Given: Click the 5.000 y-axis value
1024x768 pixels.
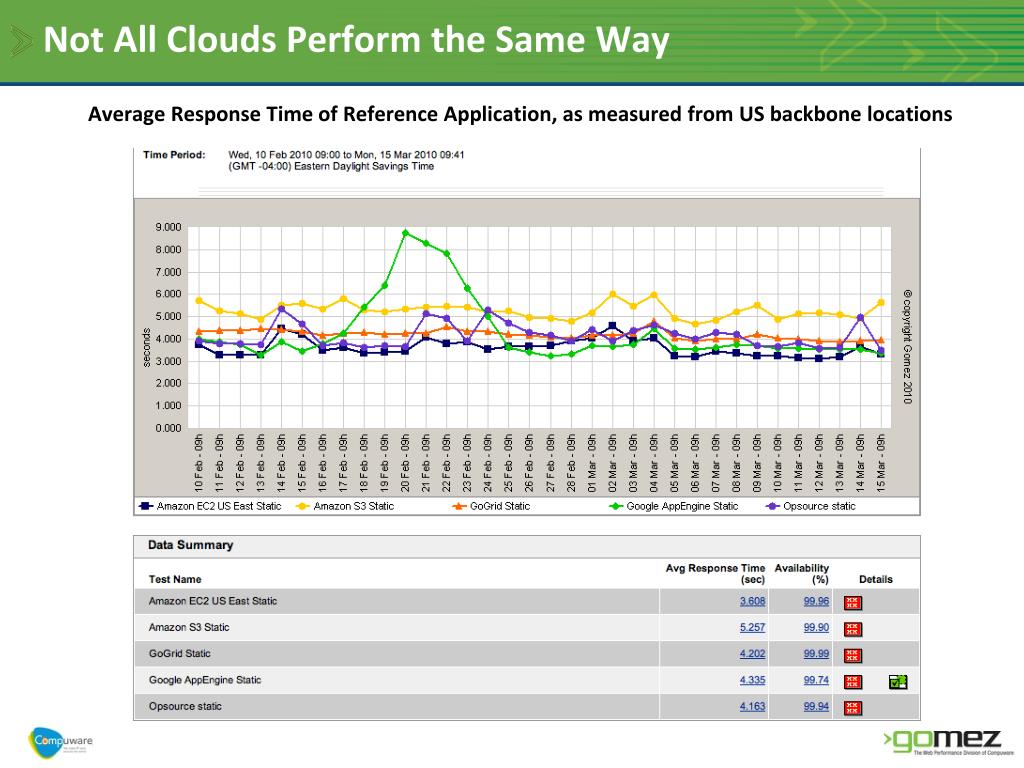Looking at the screenshot, I should click(x=168, y=317).
